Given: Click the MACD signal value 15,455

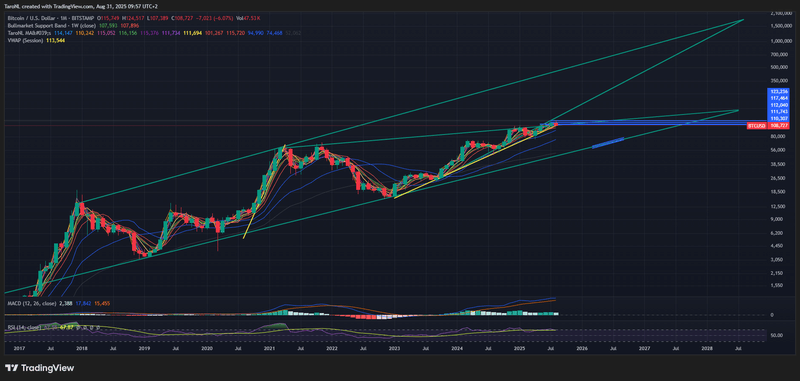Looking at the screenshot, I should point(103,303).
